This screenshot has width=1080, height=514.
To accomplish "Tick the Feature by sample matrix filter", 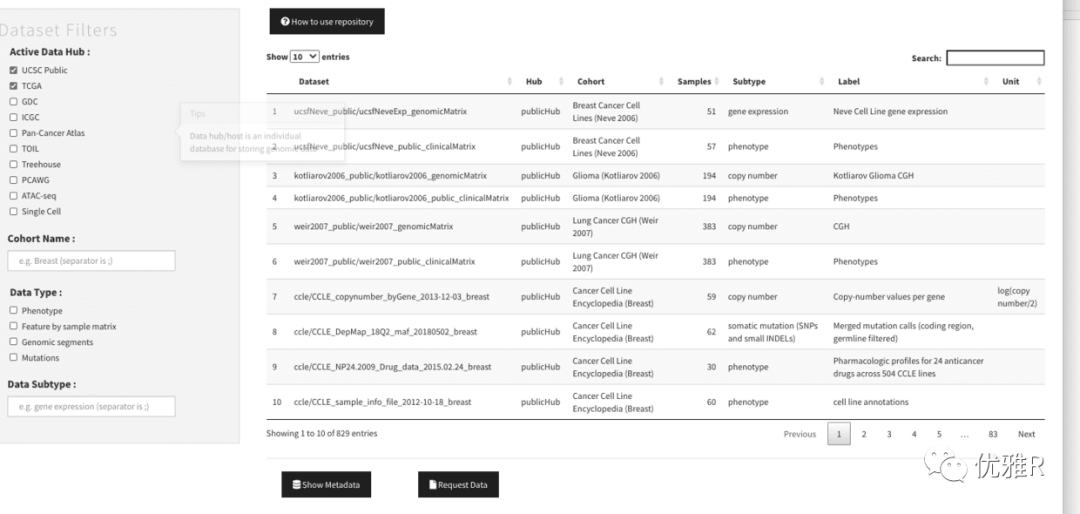I will 13,326.
